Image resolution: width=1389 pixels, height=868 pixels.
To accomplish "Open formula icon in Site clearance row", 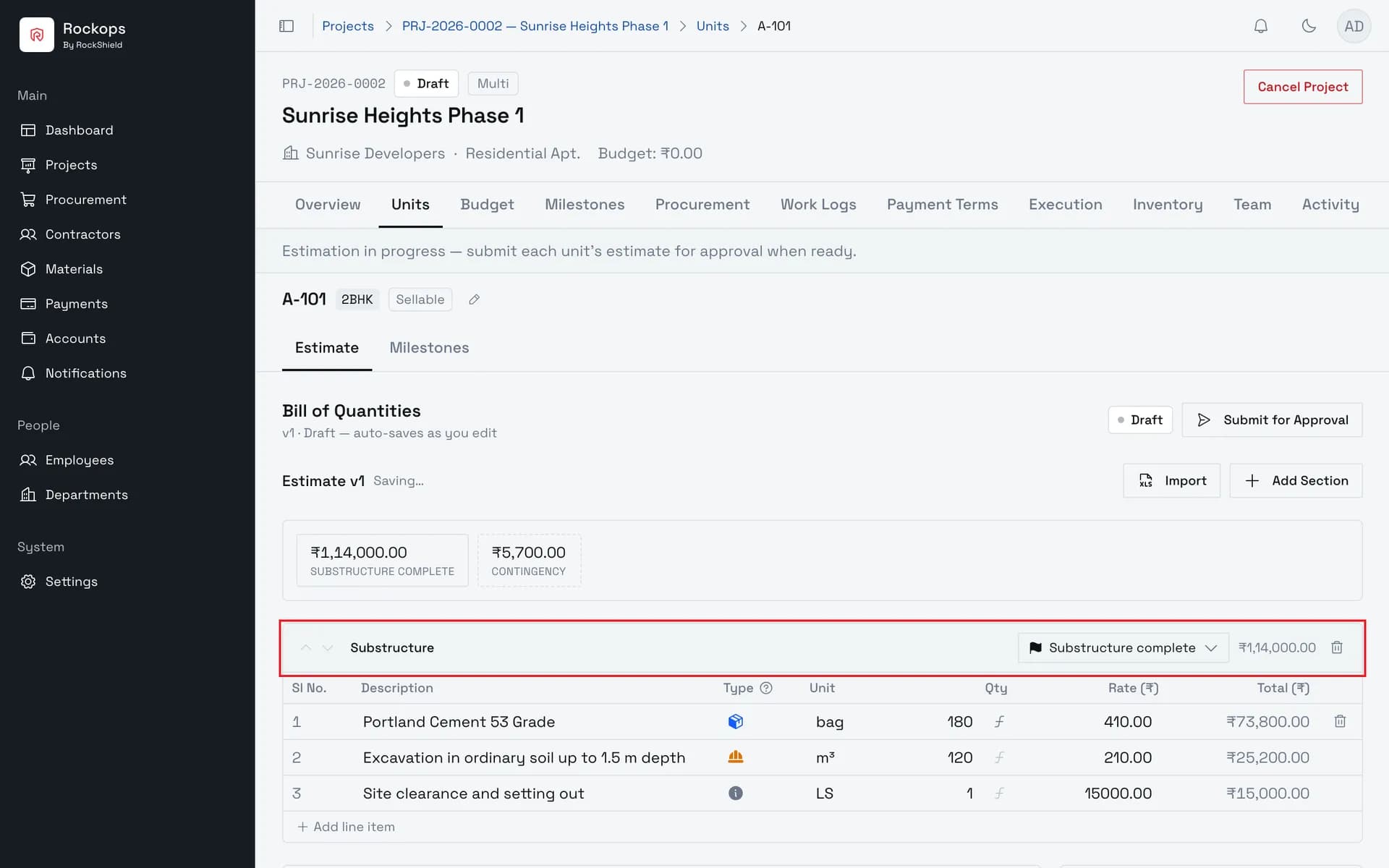I will tap(999, 793).
